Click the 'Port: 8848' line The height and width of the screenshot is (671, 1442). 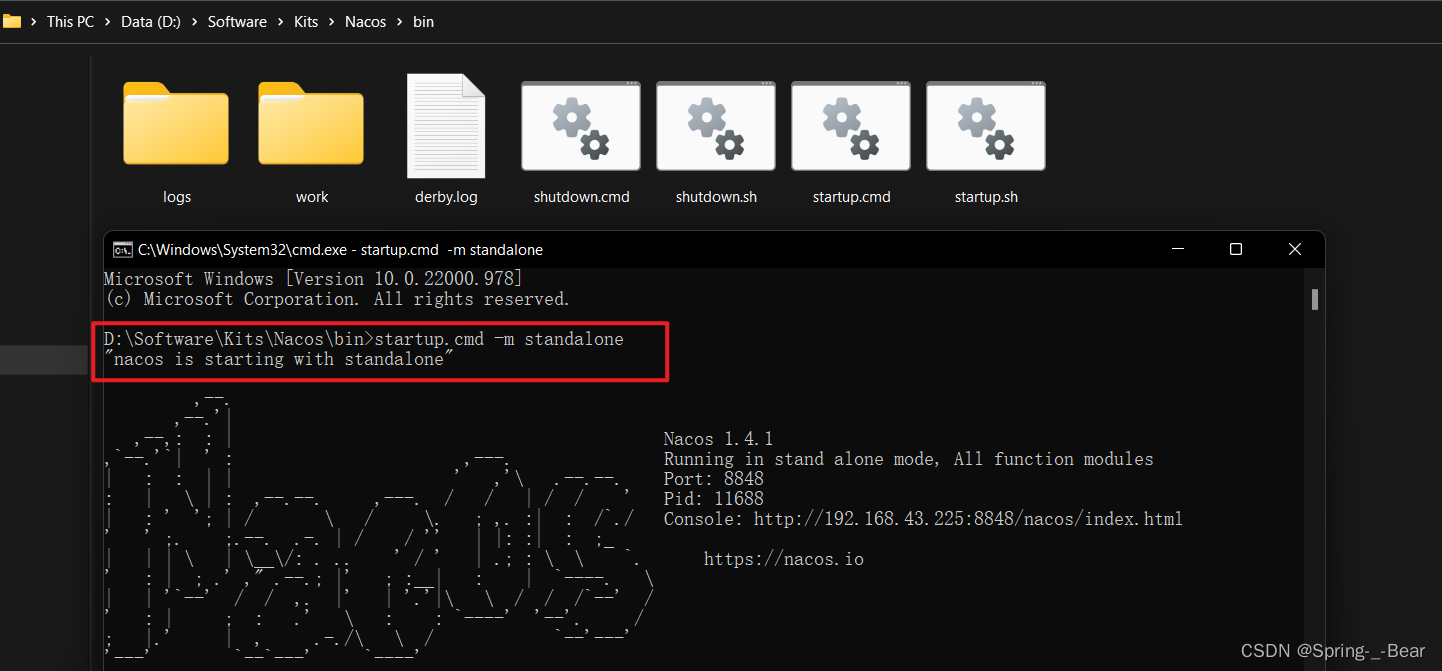coord(713,479)
